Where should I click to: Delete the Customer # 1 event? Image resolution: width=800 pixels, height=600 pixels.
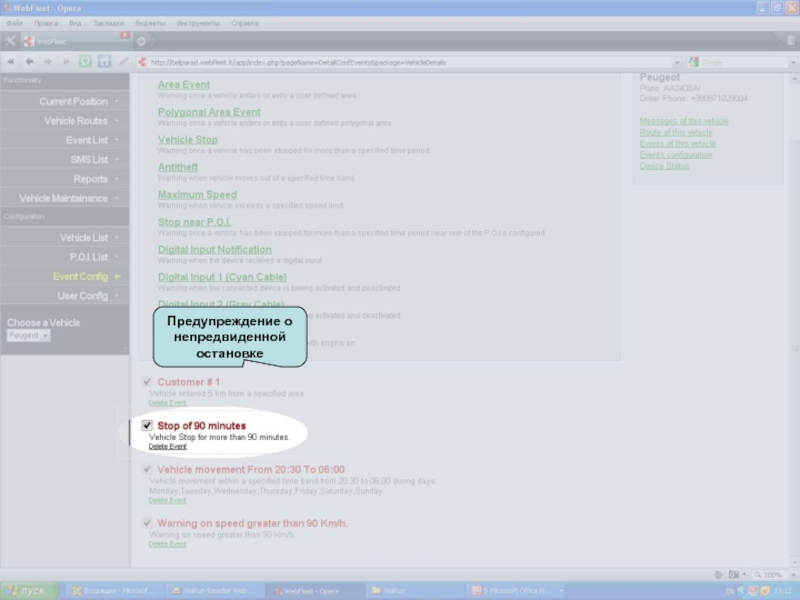coord(167,403)
